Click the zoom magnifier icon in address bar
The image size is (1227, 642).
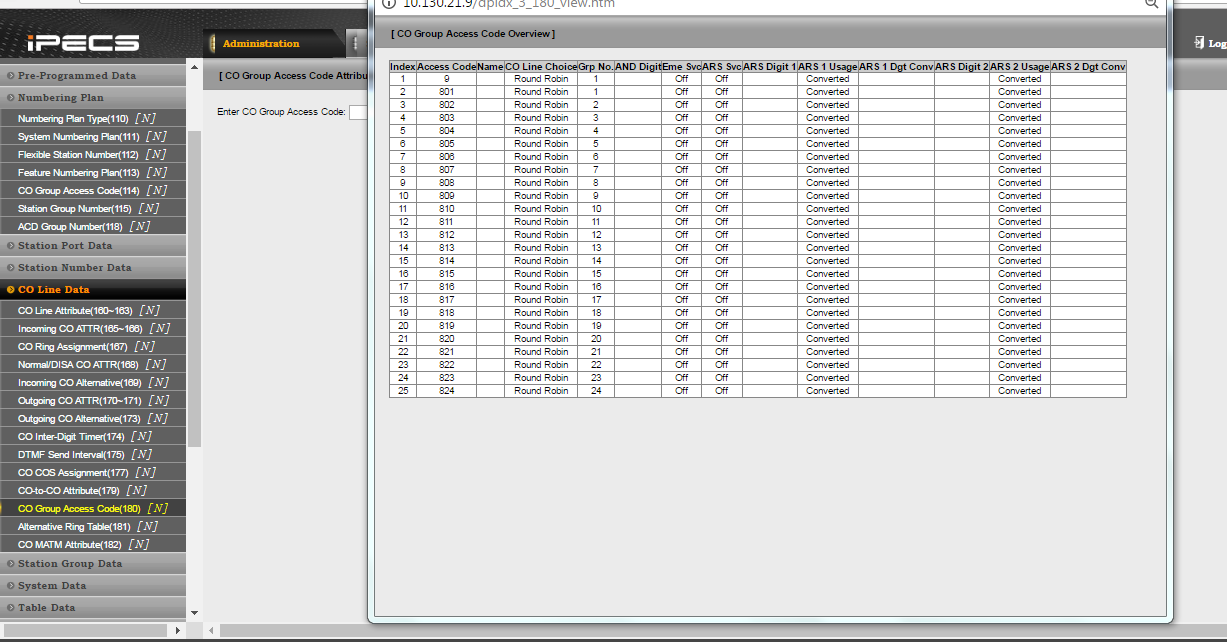[x=1151, y=3]
